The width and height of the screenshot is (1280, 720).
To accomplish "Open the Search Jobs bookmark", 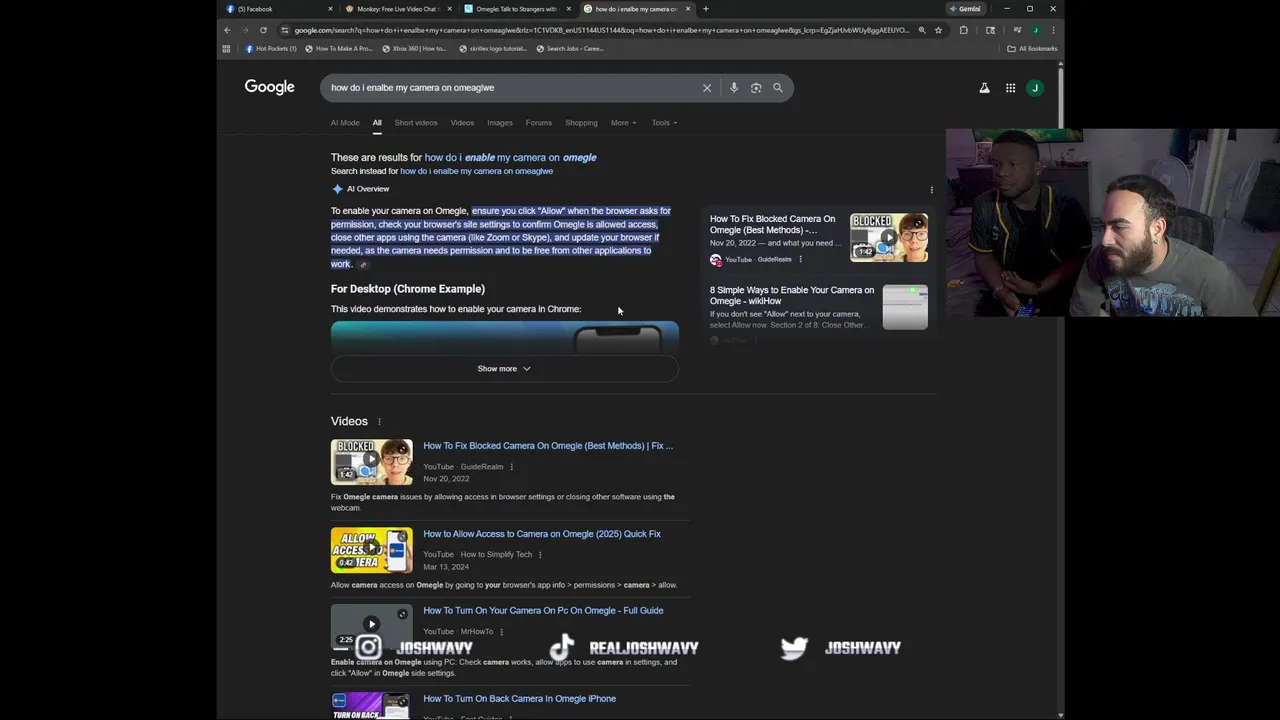I will [x=570, y=48].
